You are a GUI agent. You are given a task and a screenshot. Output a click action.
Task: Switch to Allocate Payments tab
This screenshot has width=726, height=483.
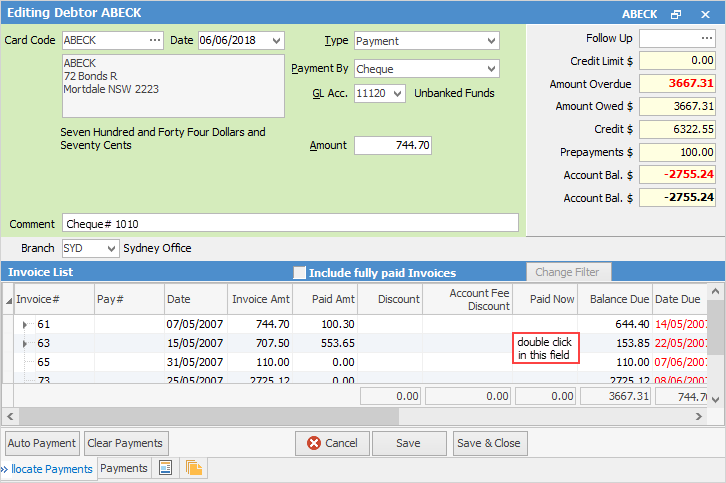click(x=48, y=469)
